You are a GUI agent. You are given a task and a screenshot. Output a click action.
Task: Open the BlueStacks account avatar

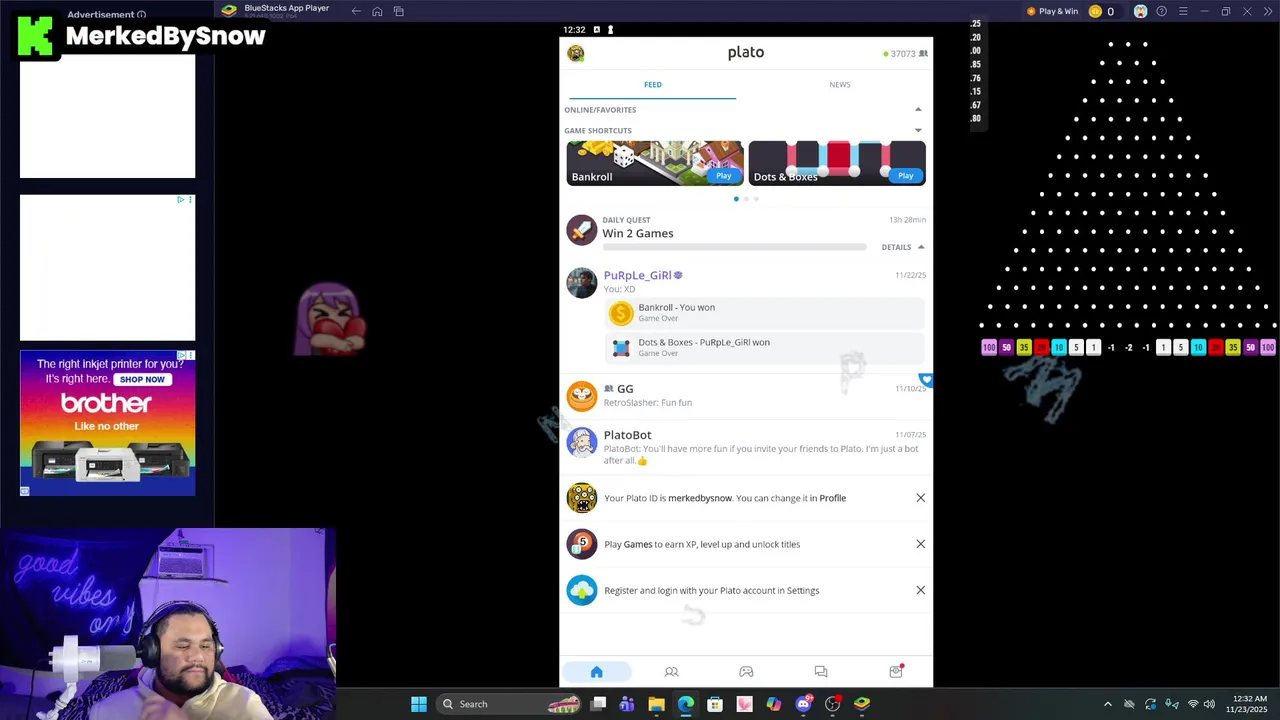(1140, 11)
